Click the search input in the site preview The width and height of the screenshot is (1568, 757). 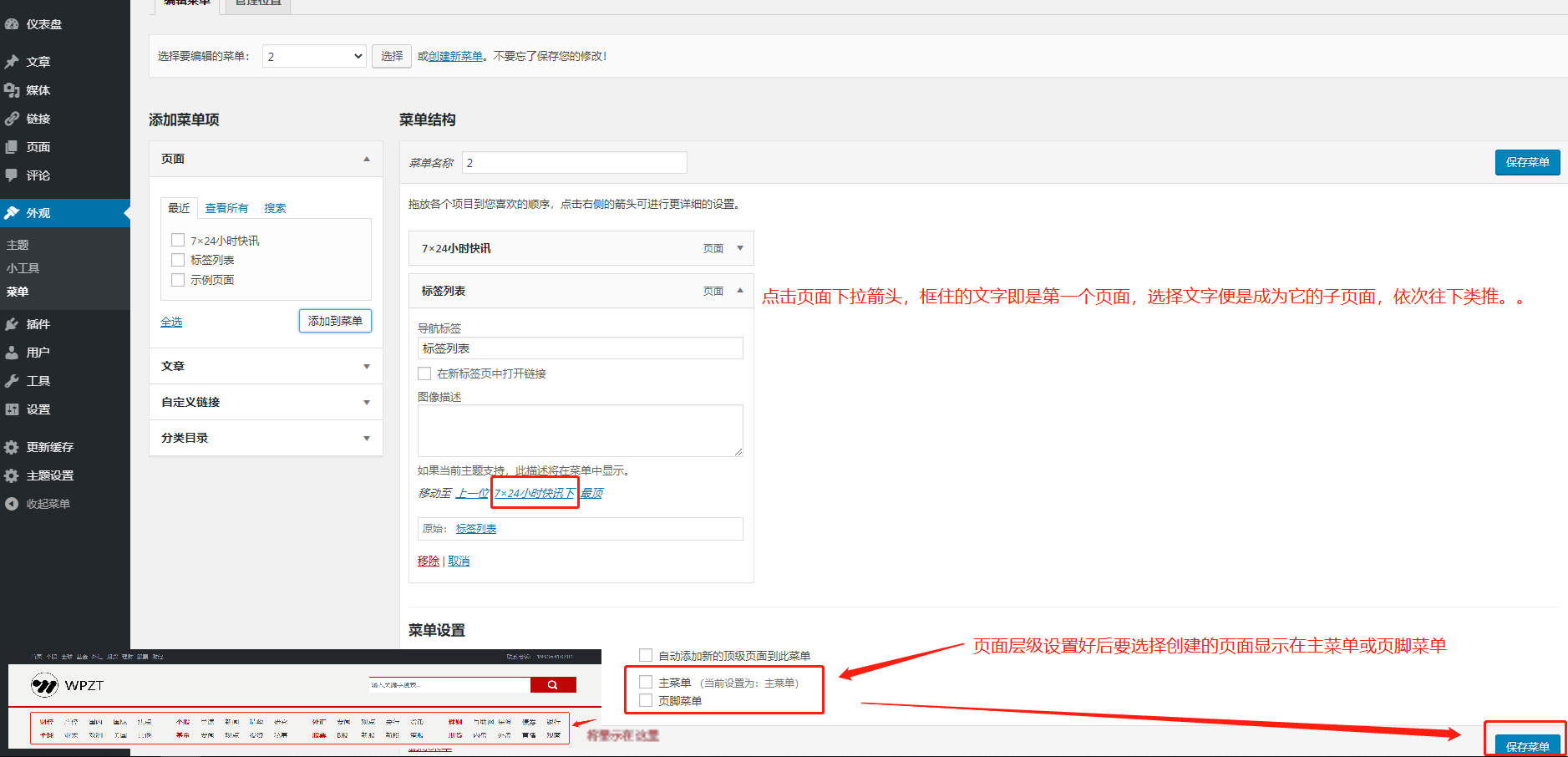click(x=449, y=685)
